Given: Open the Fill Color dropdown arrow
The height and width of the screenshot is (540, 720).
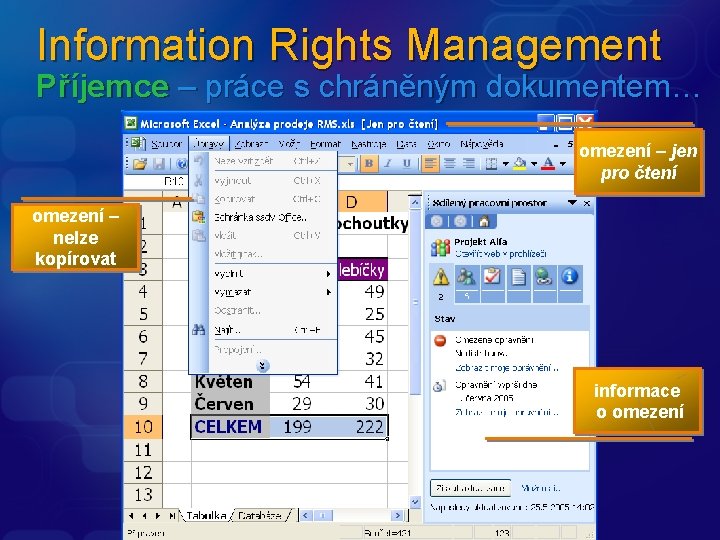Looking at the screenshot, I should point(534,164).
